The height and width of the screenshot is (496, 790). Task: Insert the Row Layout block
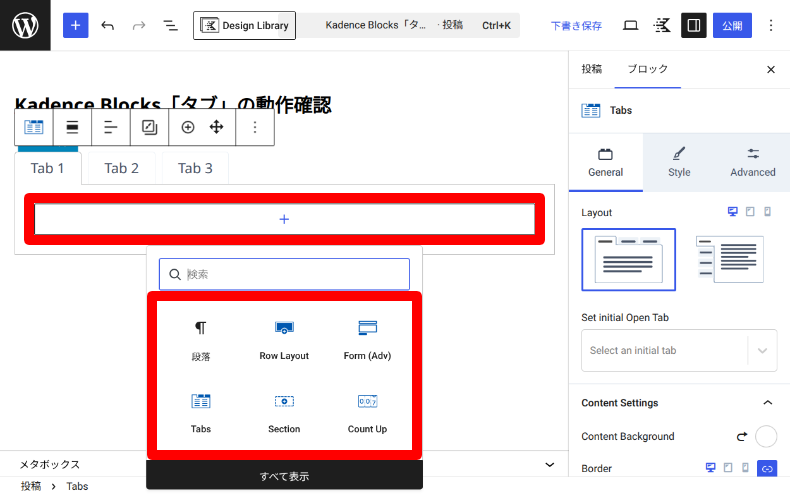(284, 340)
